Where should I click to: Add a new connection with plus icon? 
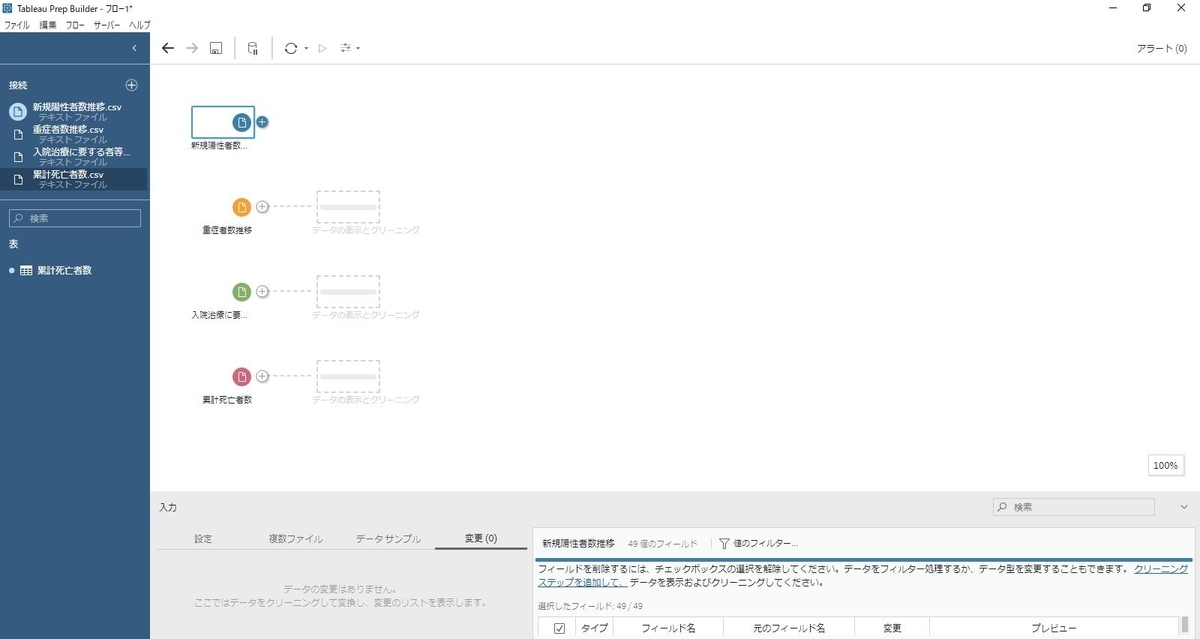131,85
